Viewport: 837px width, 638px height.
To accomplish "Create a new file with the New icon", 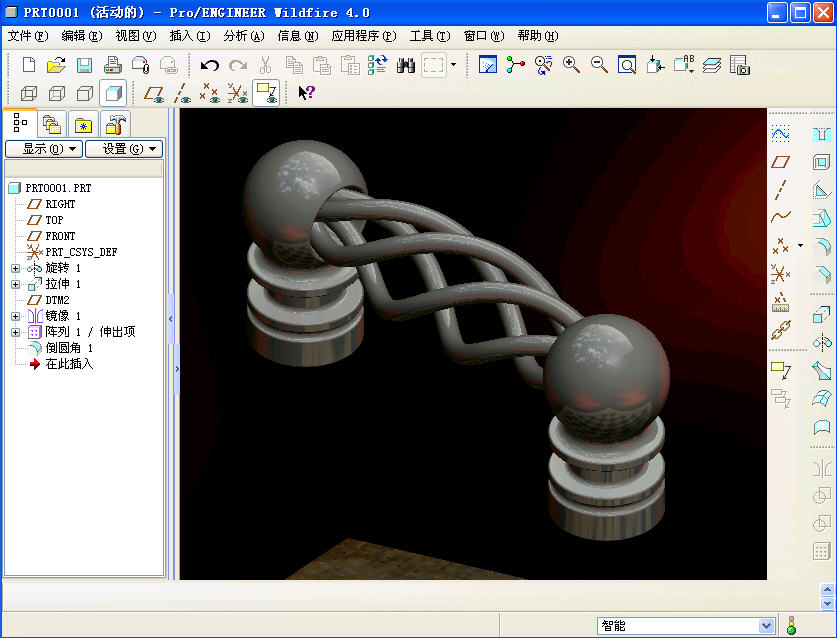I will 29,65.
